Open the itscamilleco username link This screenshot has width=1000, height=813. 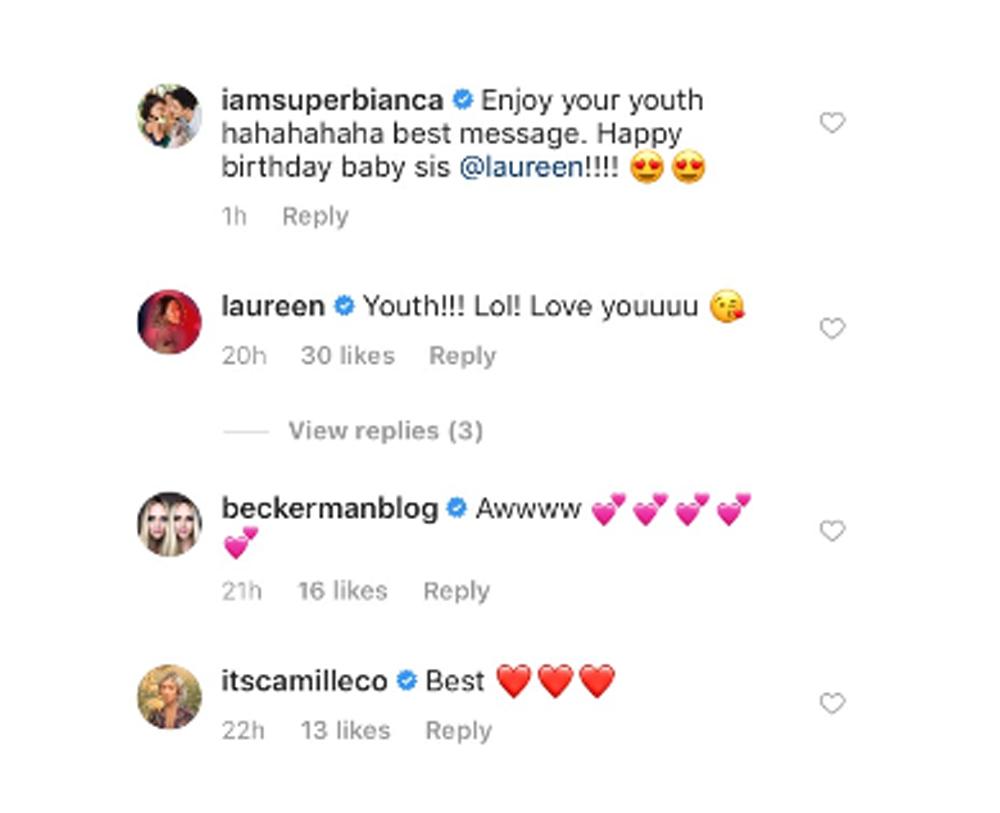[x=303, y=682]
